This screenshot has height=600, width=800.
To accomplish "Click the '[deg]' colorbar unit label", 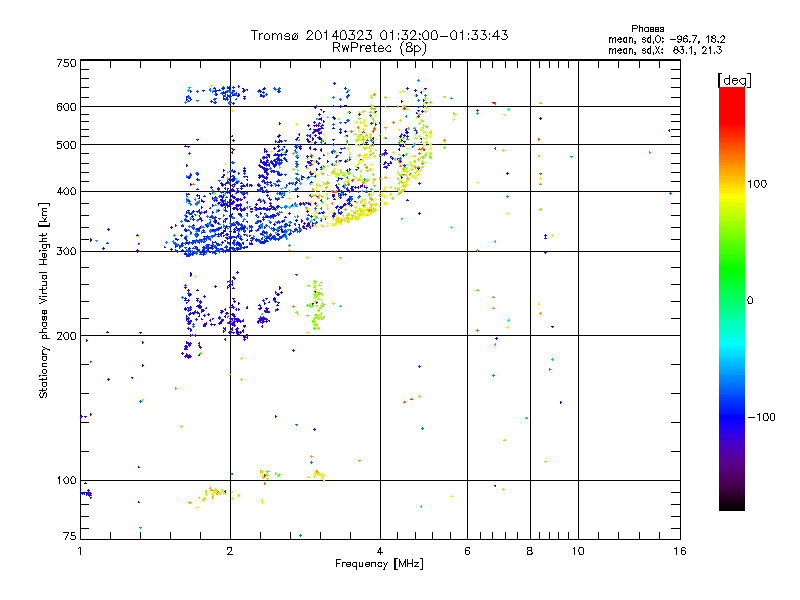I will (734, 80).
